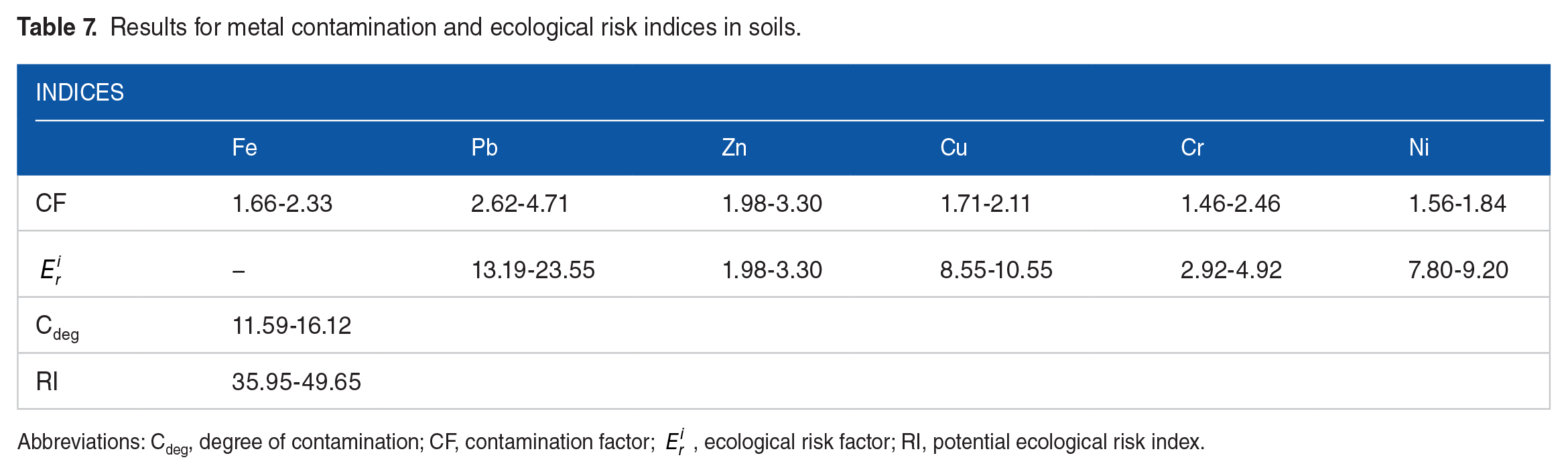Click the INDICES header label
The width and height of the screenshot is (1568, 474).
[80, 93]
